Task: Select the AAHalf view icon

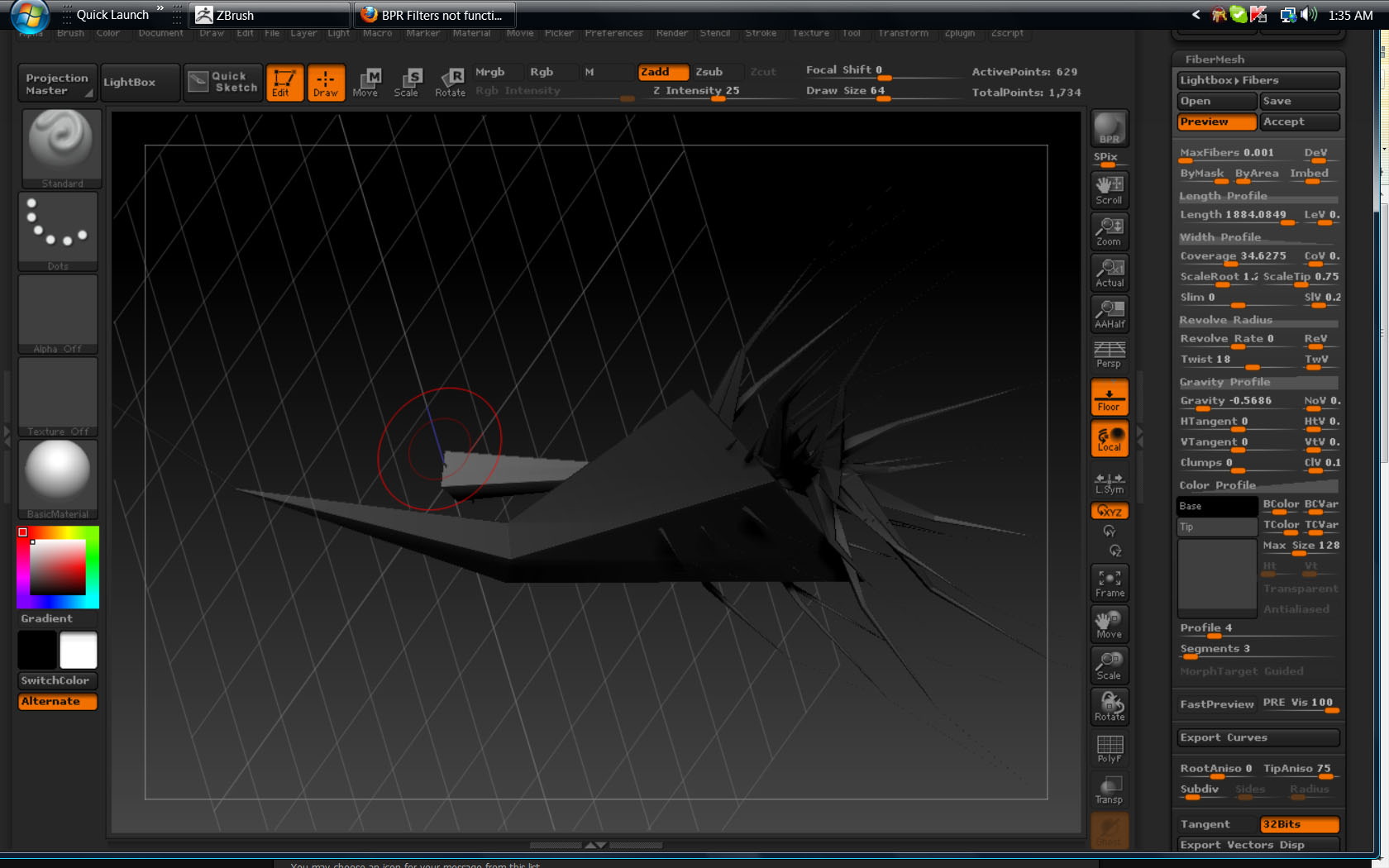Action: (1109, 313)
